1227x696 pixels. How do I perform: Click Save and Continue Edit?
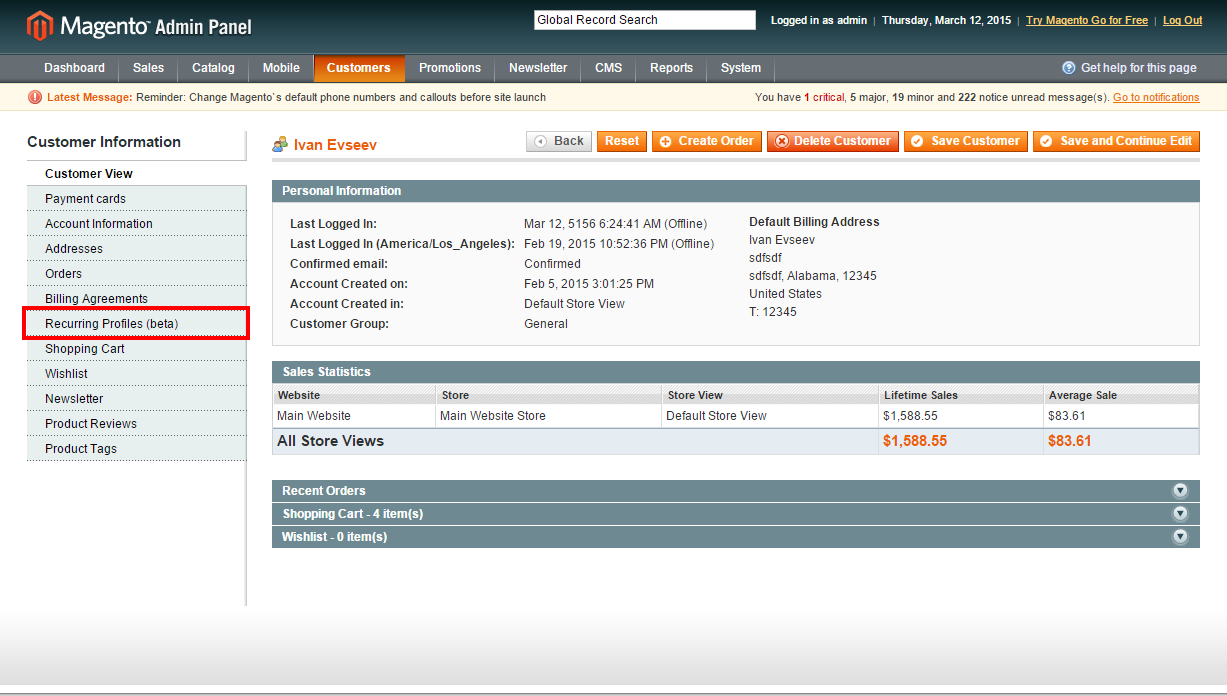click(1116, 142)
